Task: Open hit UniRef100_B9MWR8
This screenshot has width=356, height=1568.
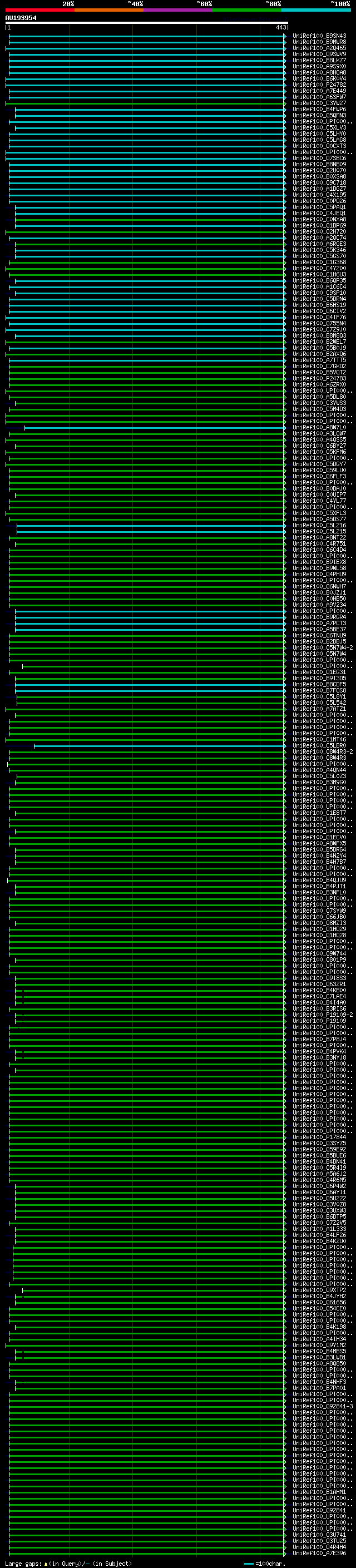Action: point(319,42)
